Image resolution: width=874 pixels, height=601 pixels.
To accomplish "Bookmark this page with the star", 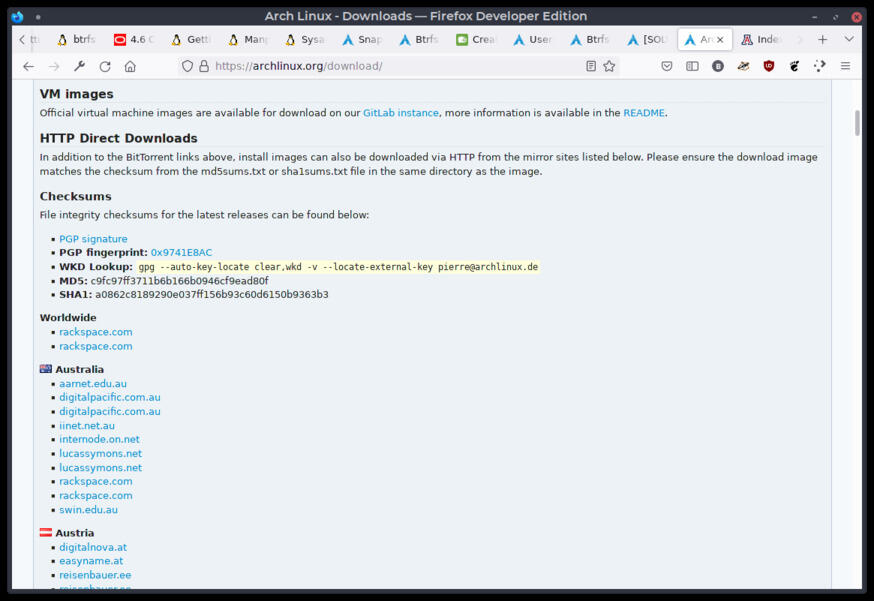I will tap(609, 66).
